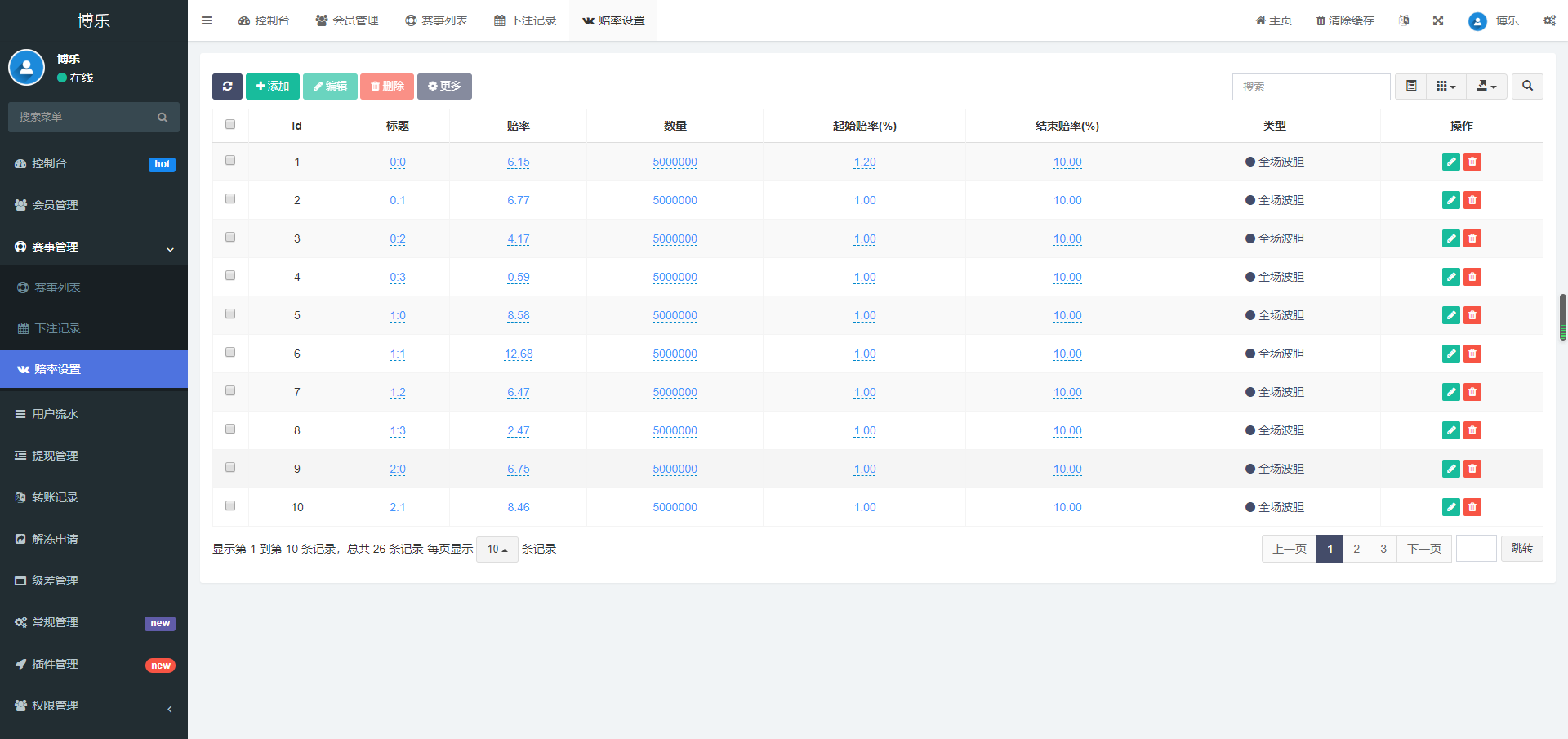Open 提现管理 in the sidebar
1568x739 pixels.
[94, 456]
